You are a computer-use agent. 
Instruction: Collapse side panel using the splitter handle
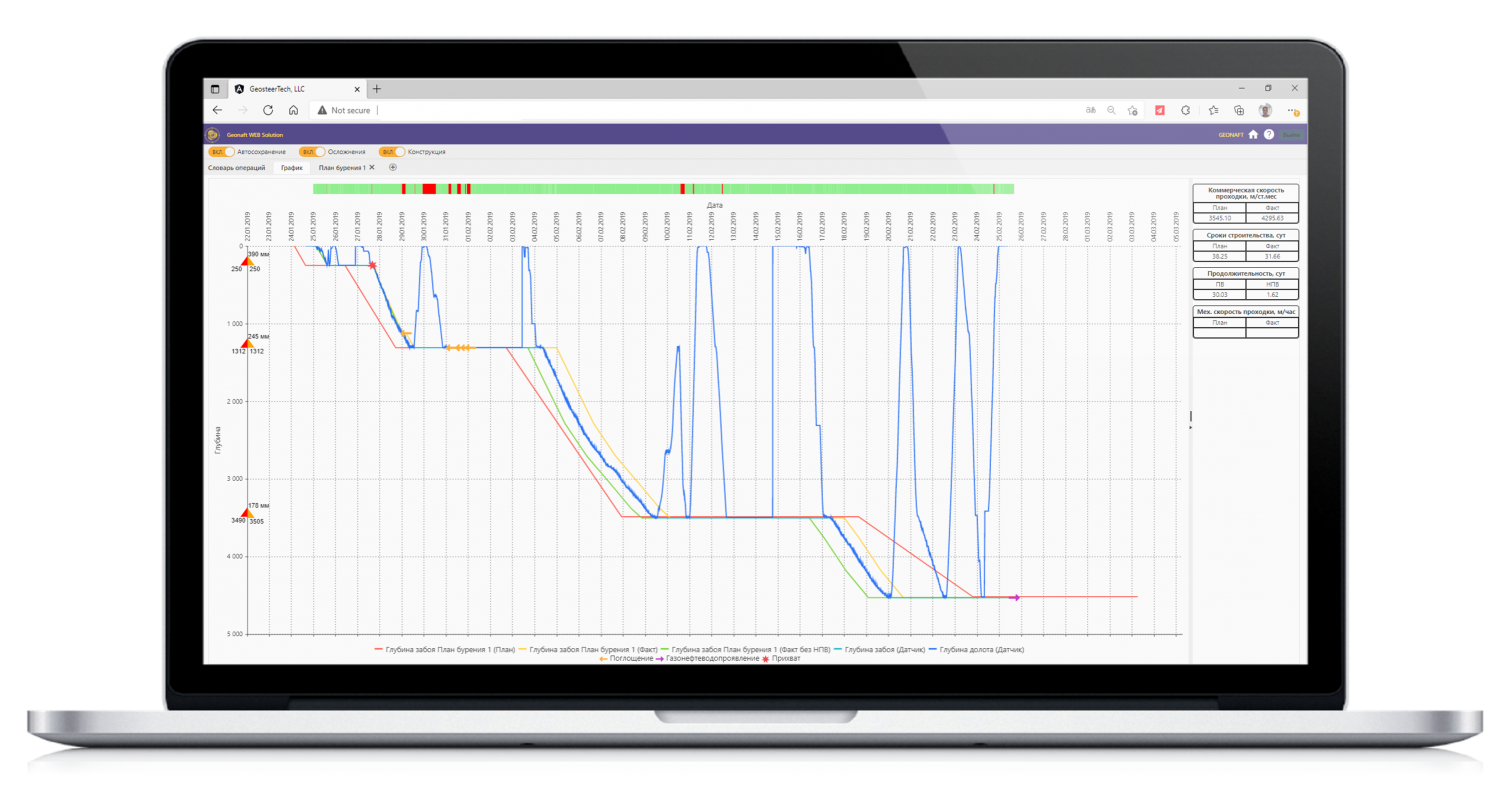tap(1190, 420)
